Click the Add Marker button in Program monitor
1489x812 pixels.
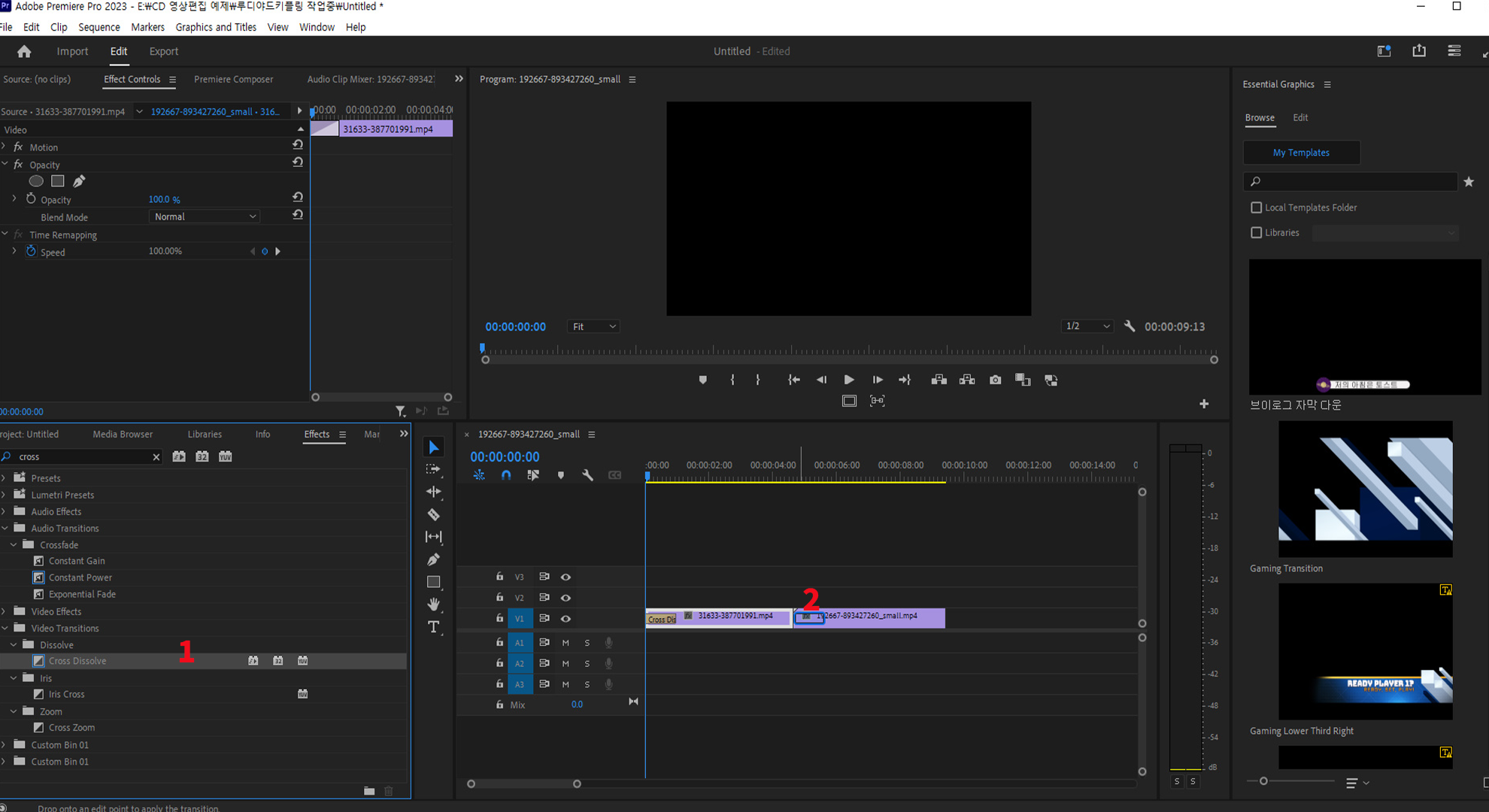point(702,380)
